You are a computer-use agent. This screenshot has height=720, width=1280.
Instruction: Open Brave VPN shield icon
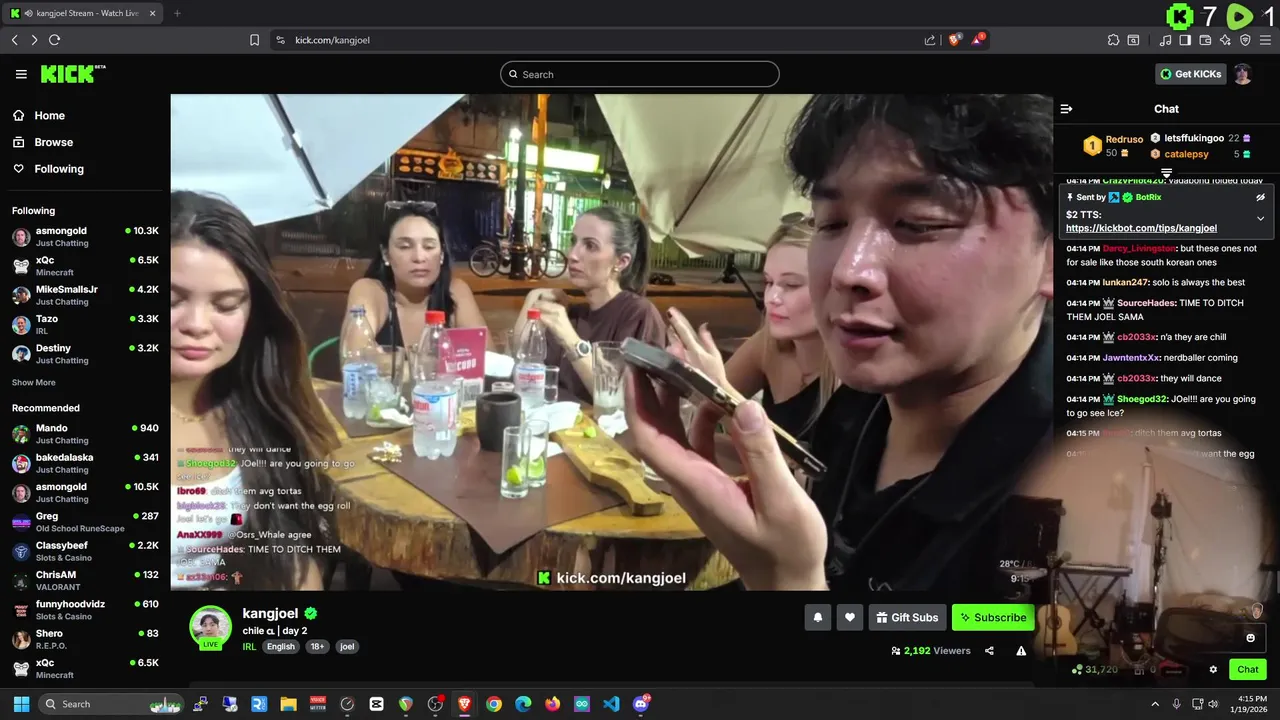1245,40
